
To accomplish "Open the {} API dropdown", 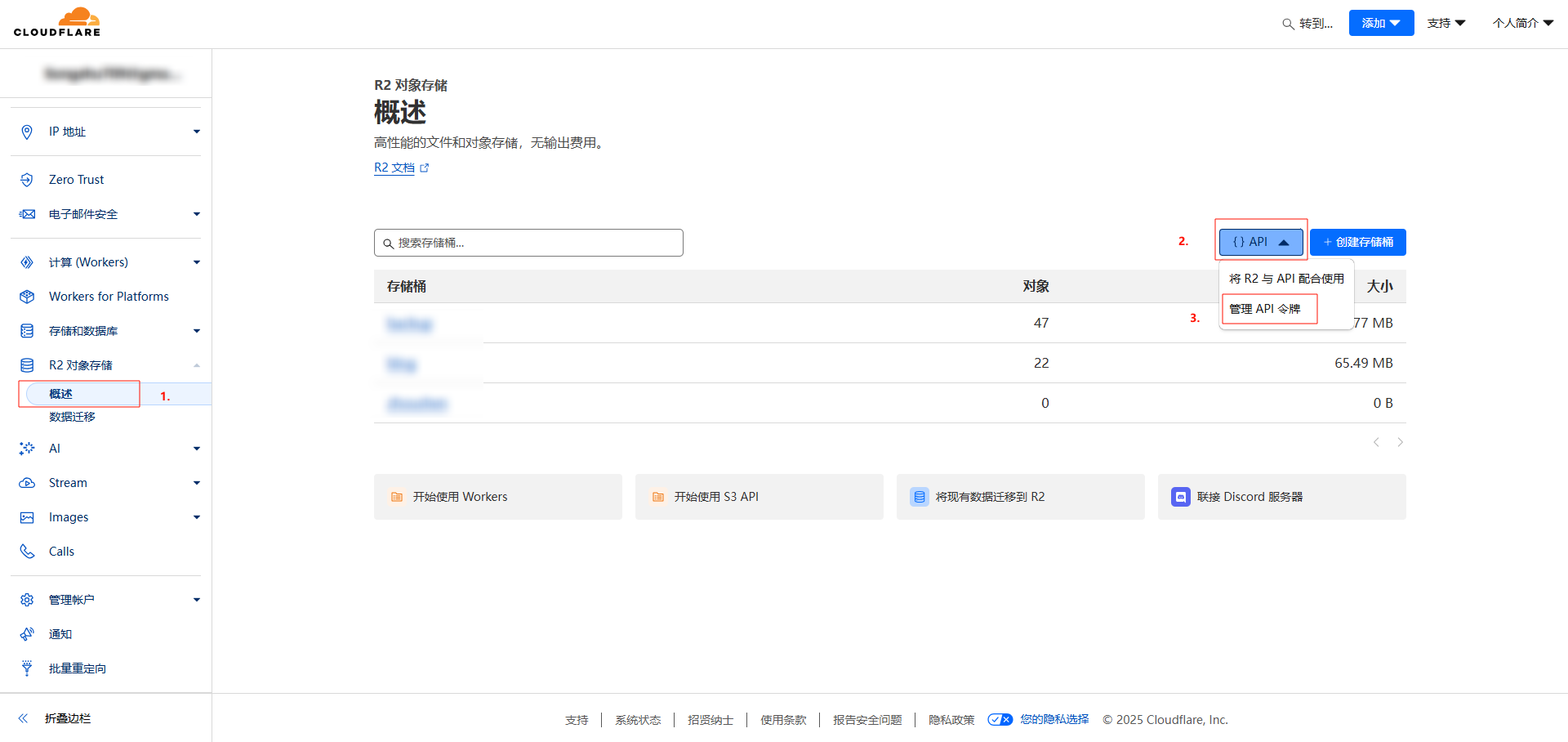I will click(1259, 241).
